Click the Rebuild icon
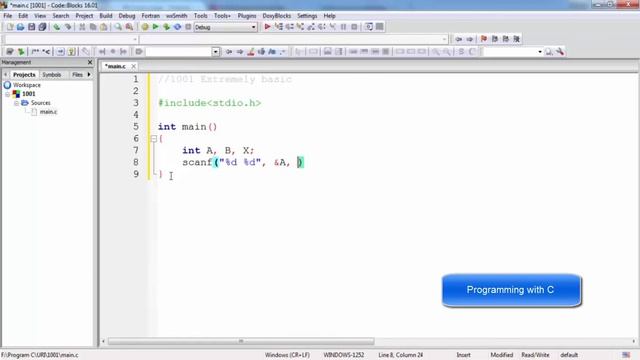Viewport: 640px width, 360px height. [178, 27]
